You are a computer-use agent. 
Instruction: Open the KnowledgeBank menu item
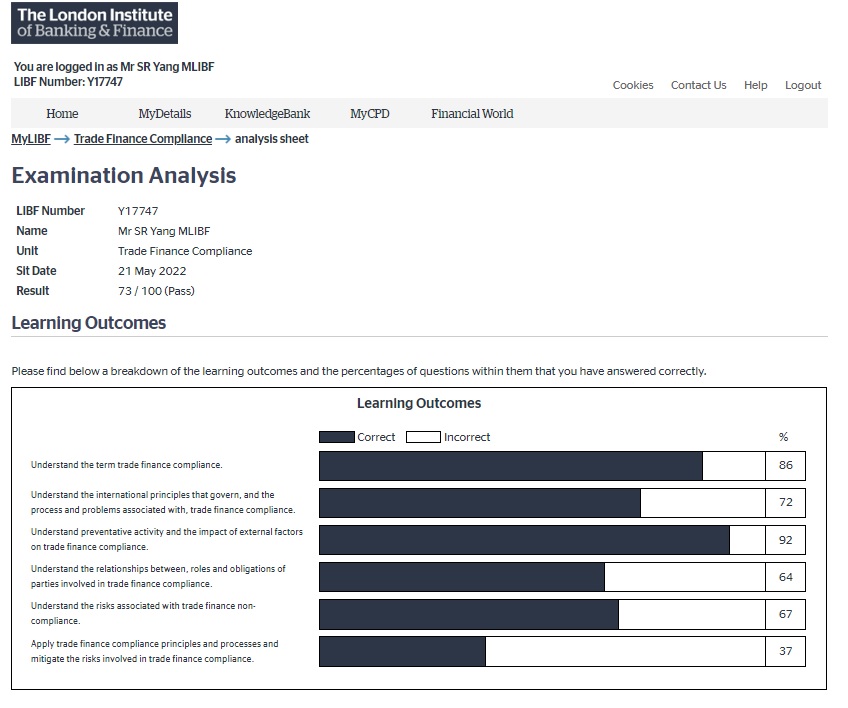point(267,114)
